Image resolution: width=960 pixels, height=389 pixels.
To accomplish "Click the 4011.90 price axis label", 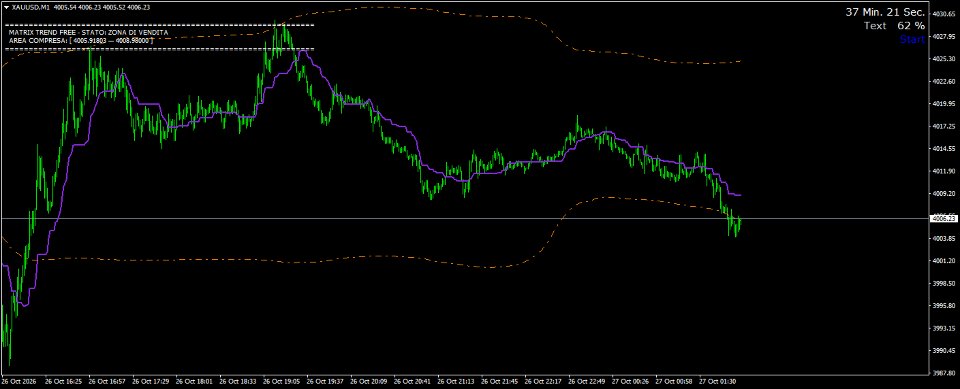I will pos(943,172).
